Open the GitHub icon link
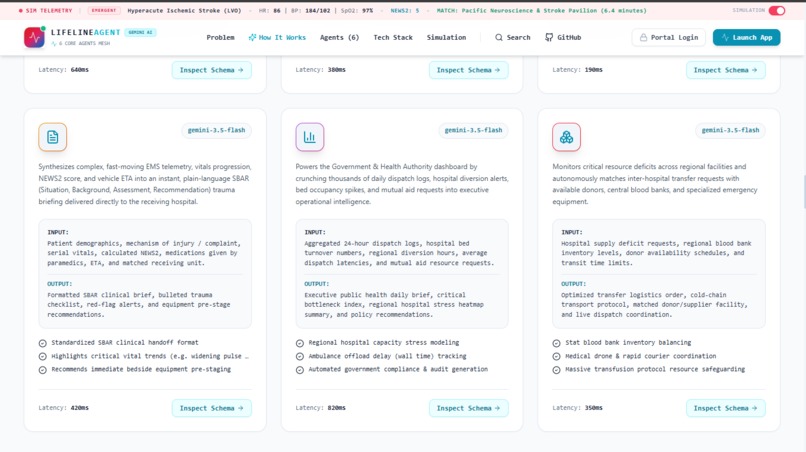Screen dimensions: 806x452 coord(549,38)
